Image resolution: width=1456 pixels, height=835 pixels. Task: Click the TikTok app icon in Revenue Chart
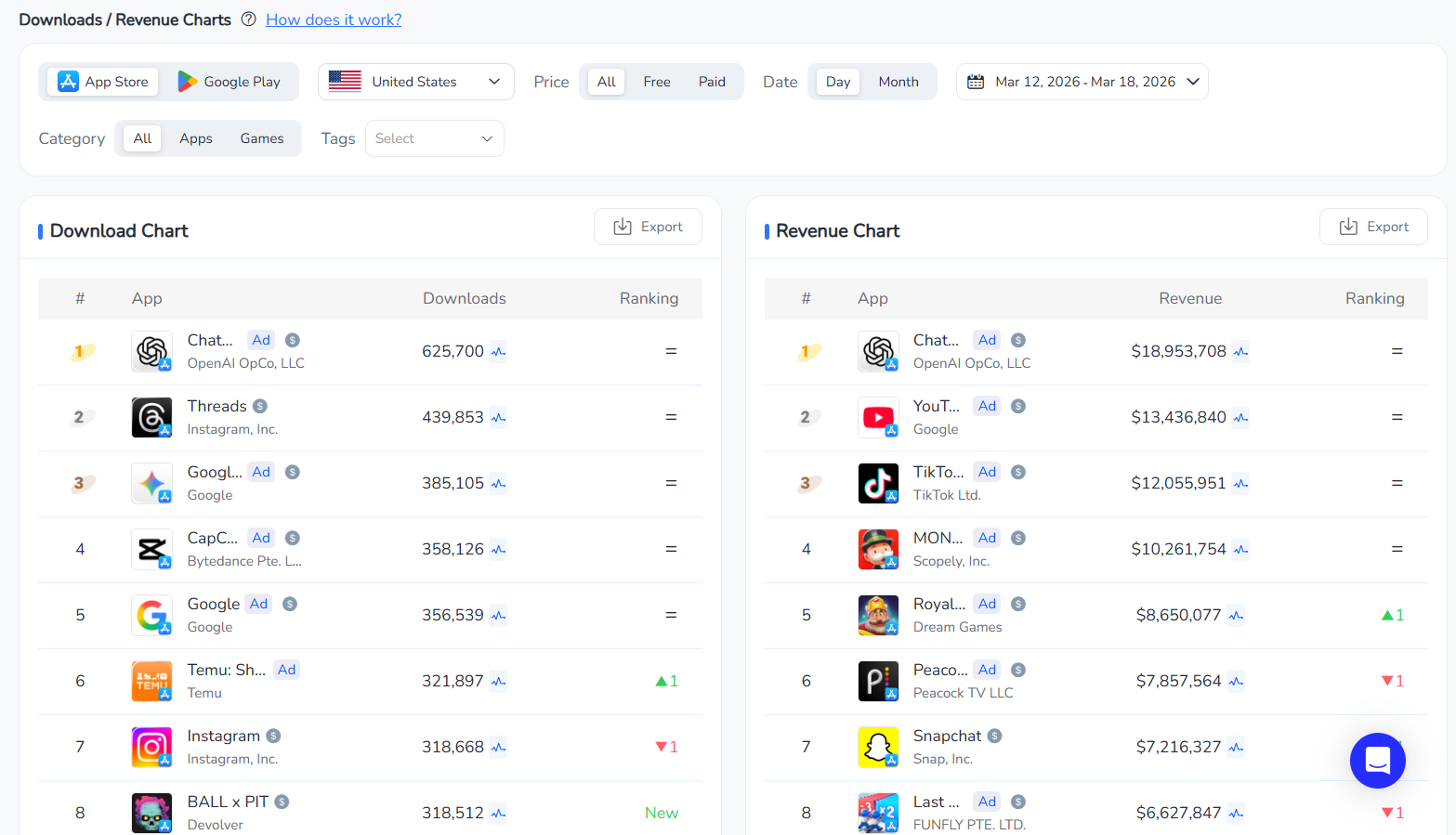pos(878,483)
